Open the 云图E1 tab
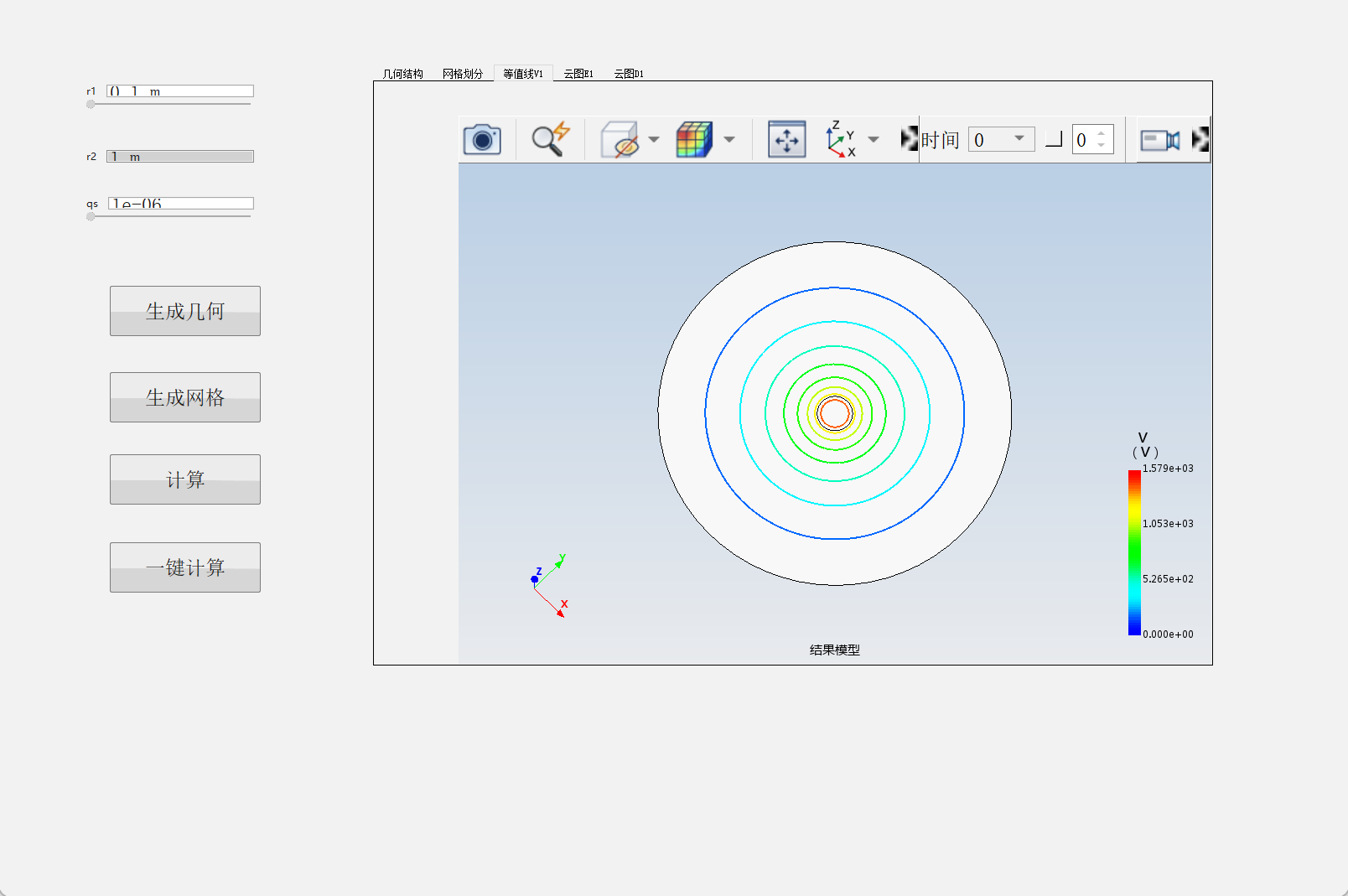The width and height of the screenshot is (1348, 896). coord(578,74)
